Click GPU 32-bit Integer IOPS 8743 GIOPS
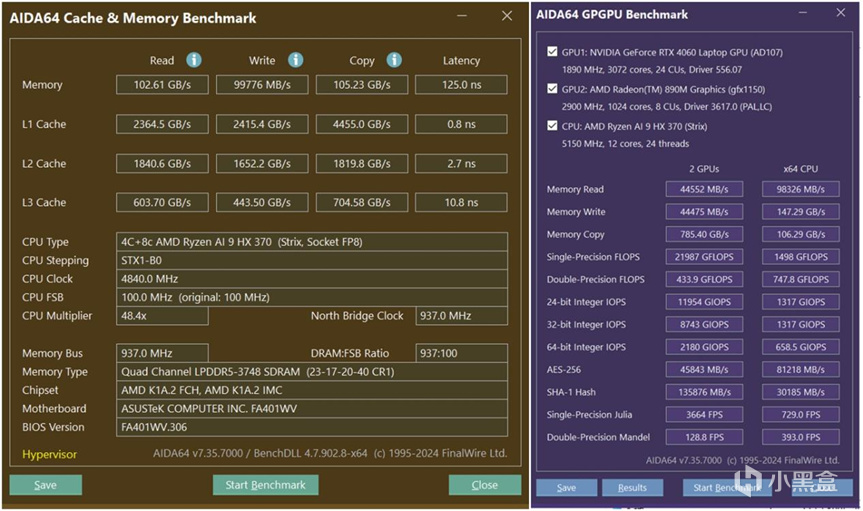 [704, 325]
